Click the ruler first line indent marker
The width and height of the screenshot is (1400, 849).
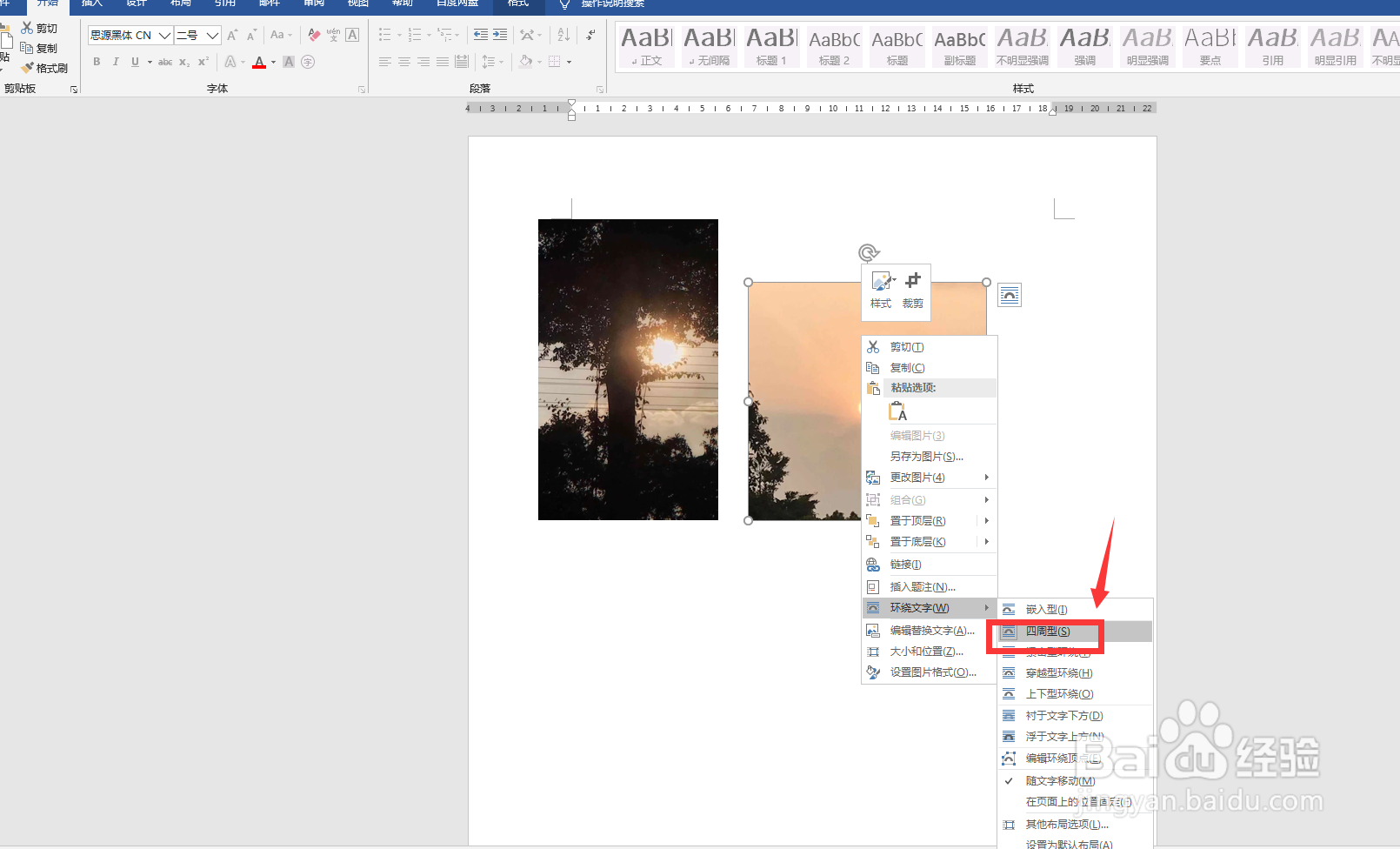pos(571,103)
